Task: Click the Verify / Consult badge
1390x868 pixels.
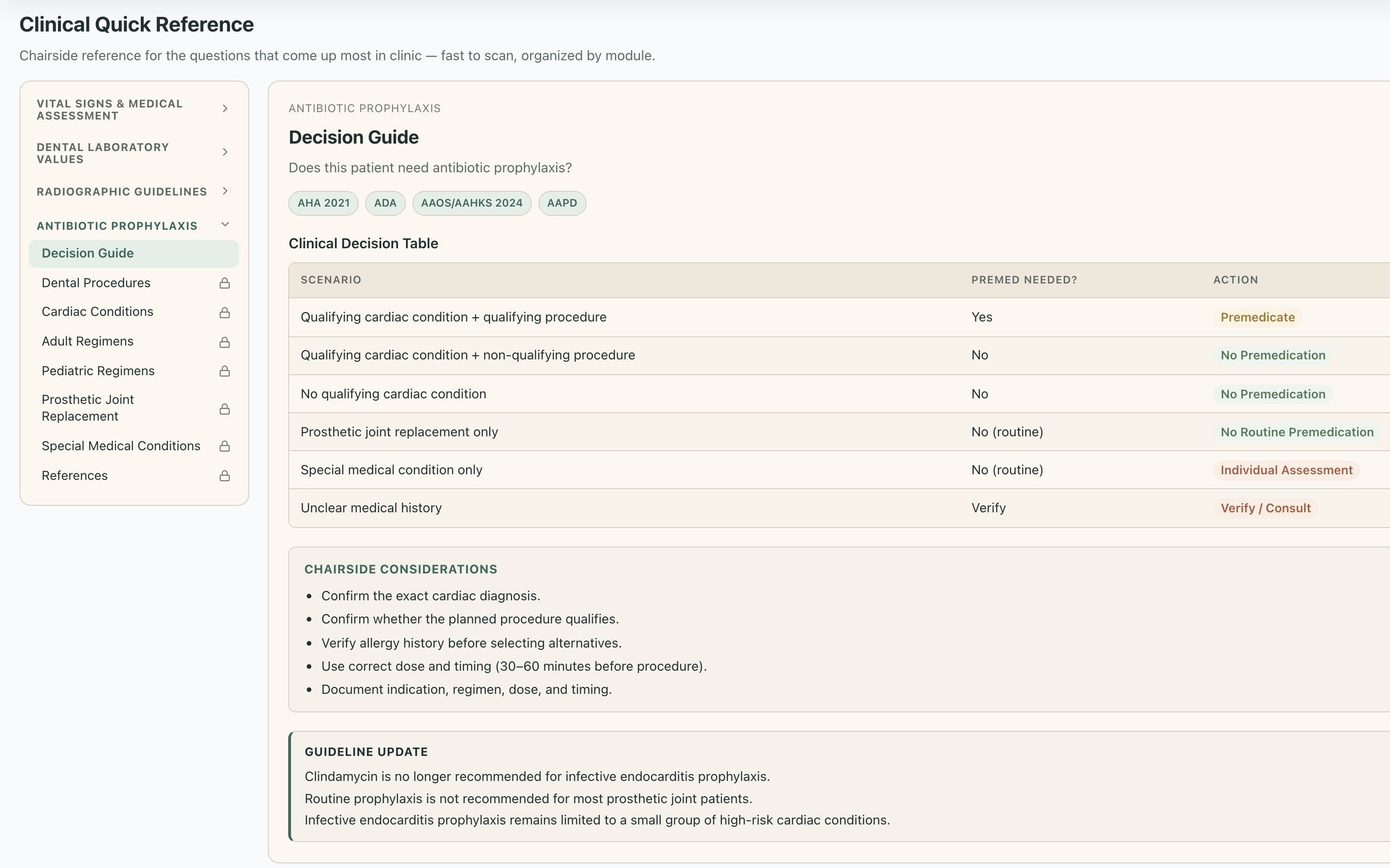Action: [x=1265, y=508]
